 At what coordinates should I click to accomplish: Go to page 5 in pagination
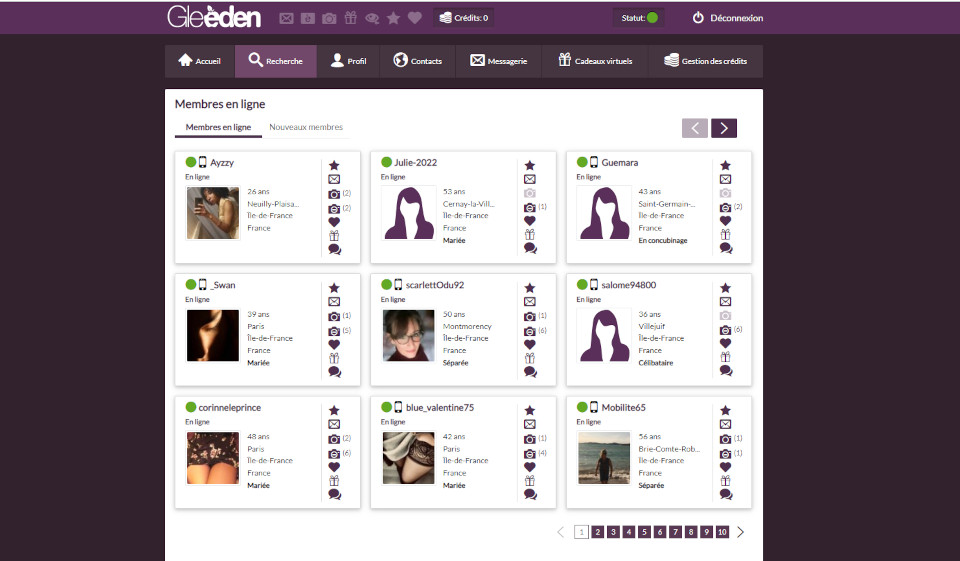[x=645, y=532]
